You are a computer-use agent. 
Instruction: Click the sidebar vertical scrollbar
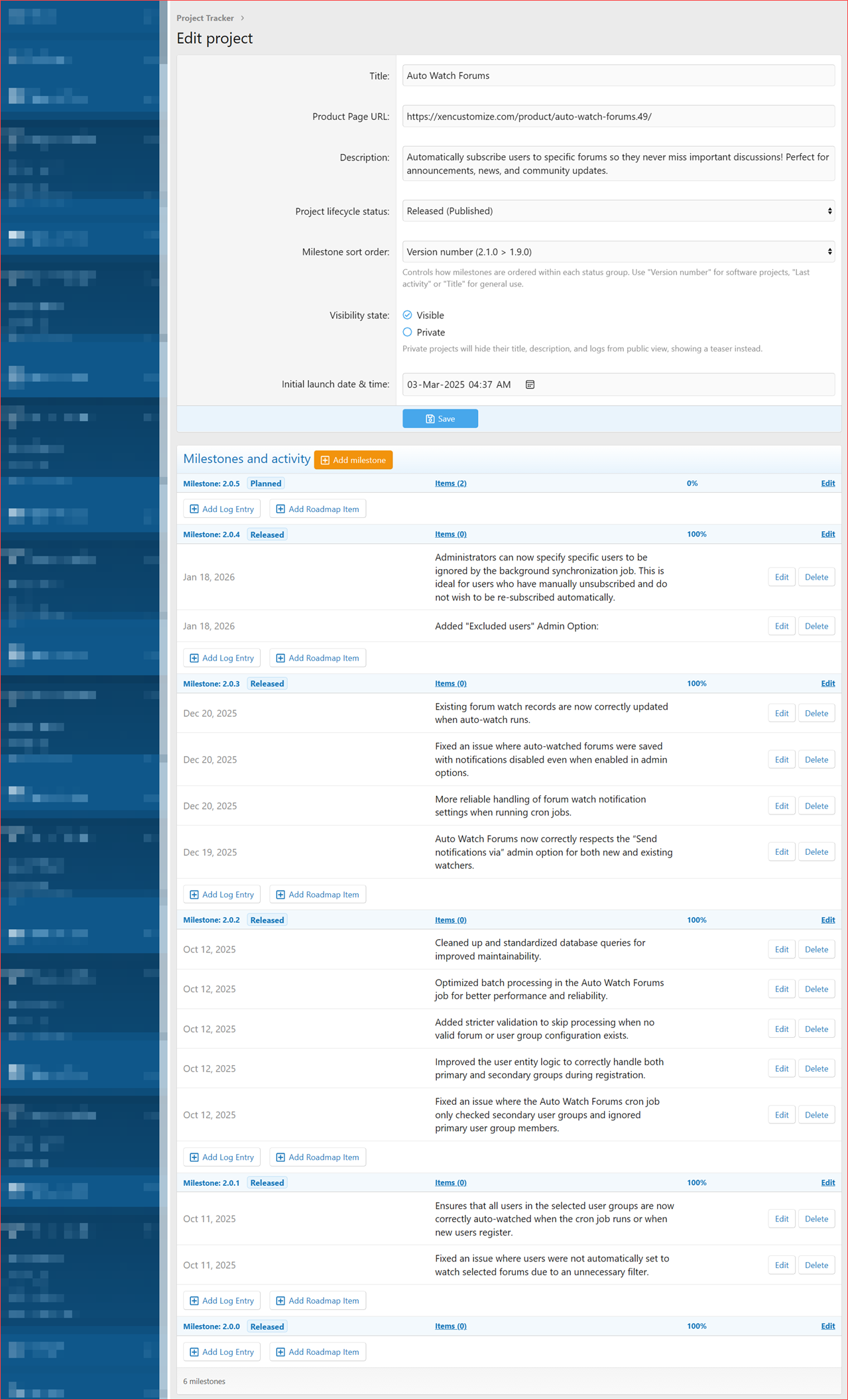(x=163, y=700)
